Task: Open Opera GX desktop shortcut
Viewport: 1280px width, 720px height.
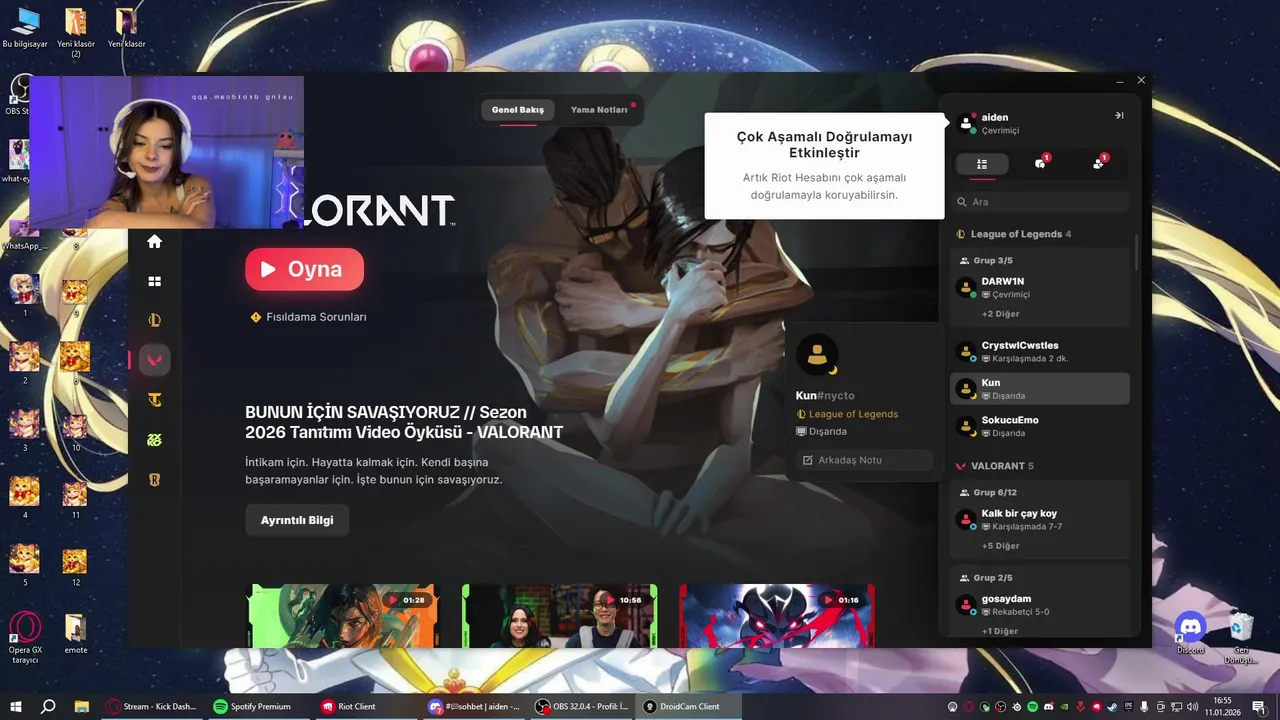Action: (25, 637)
